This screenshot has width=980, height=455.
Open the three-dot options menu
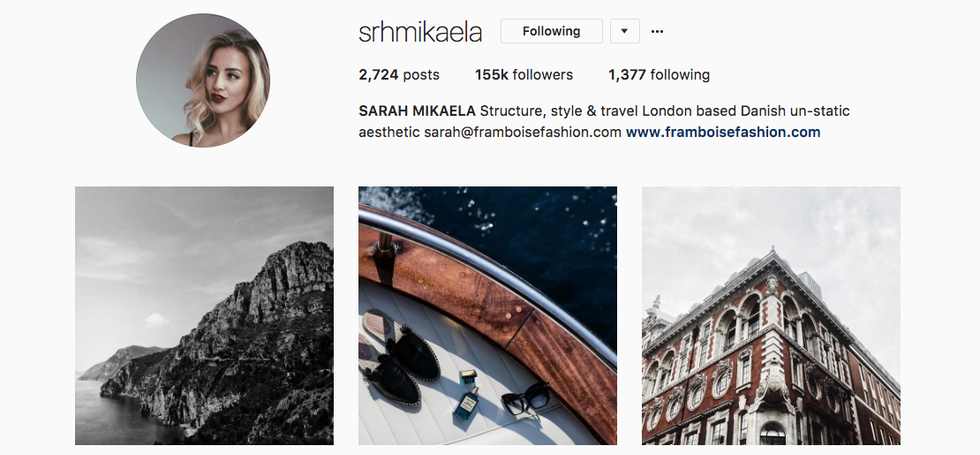[x=657, y=31]
